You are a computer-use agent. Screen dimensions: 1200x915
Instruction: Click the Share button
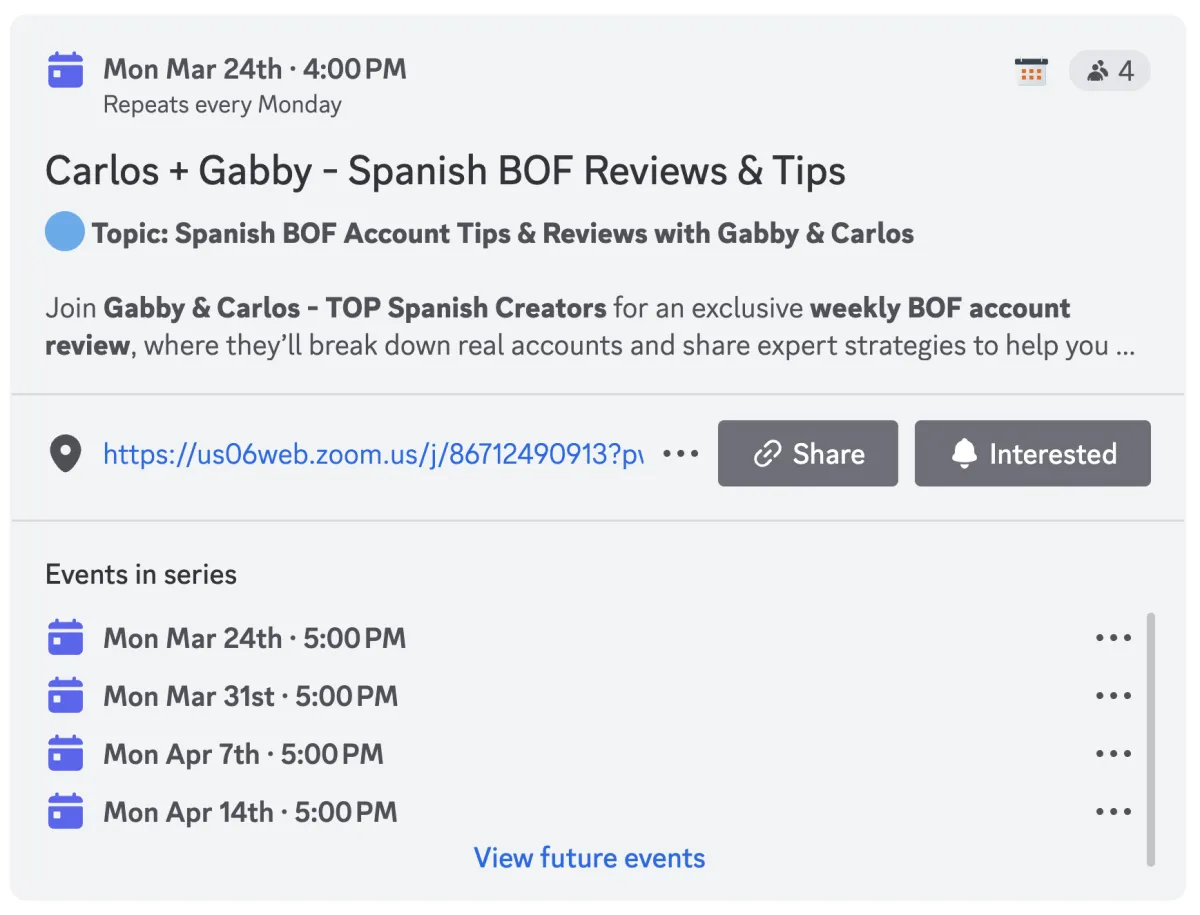click(x=808, y=454)
